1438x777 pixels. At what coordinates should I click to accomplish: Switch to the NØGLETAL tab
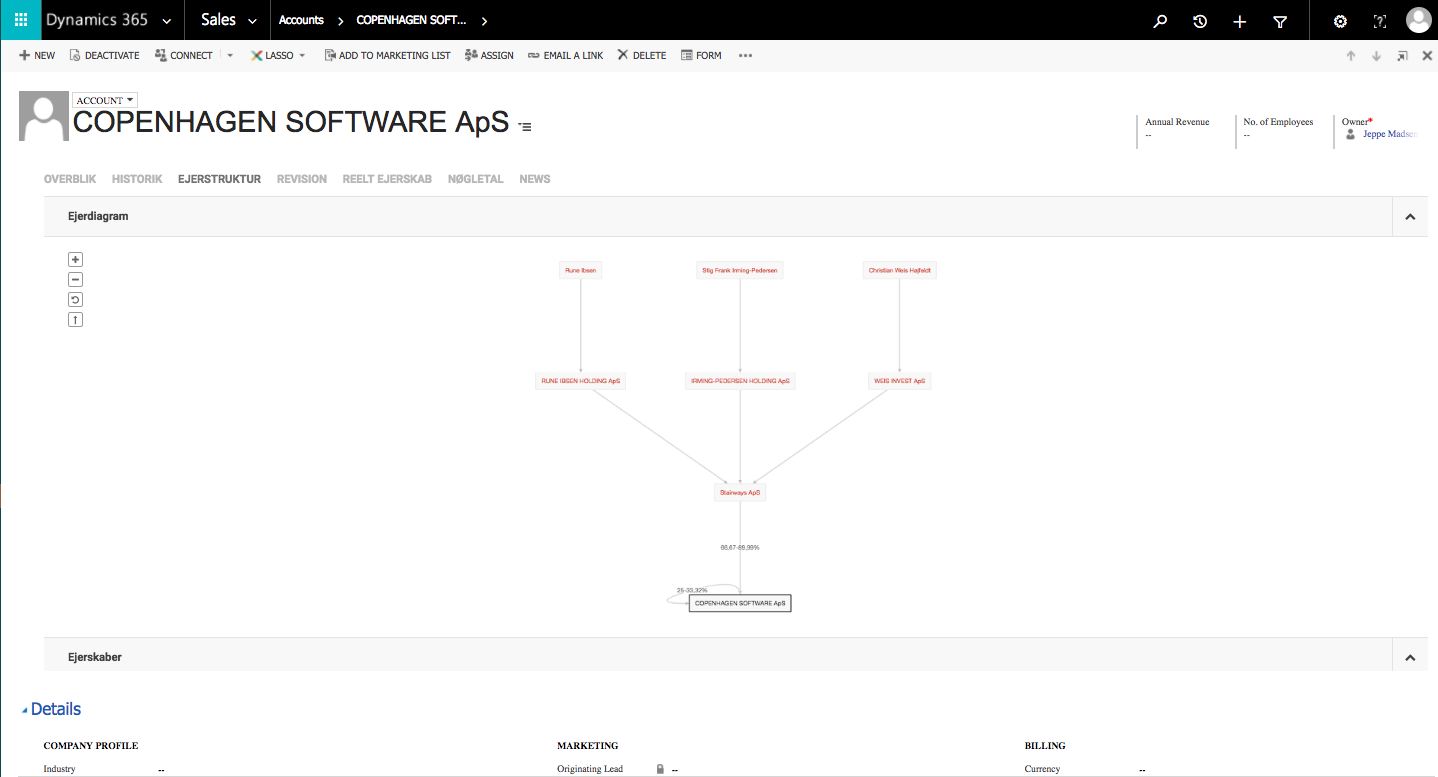(476, 179)
